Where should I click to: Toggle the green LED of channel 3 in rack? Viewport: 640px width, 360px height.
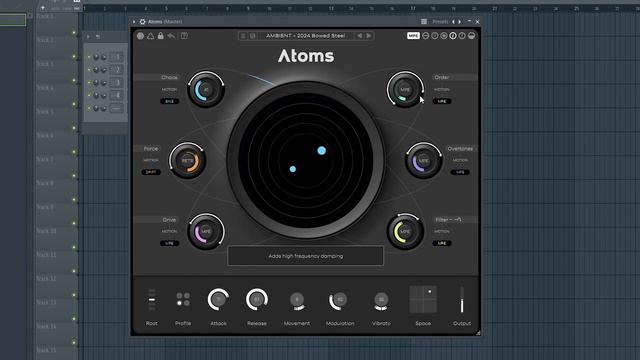pos(89,82)
